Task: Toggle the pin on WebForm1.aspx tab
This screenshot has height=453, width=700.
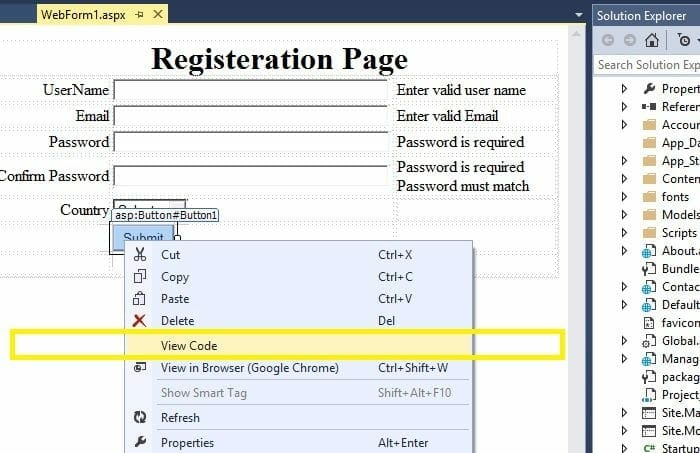Action: [138, 14]
